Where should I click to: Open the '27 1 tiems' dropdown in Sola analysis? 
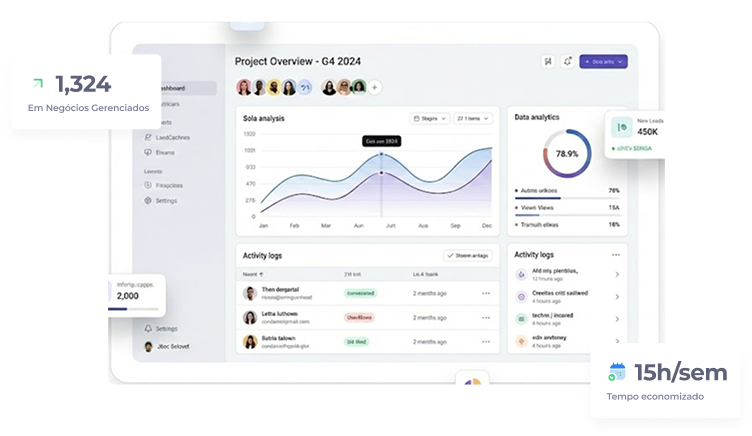pos(473,118)
